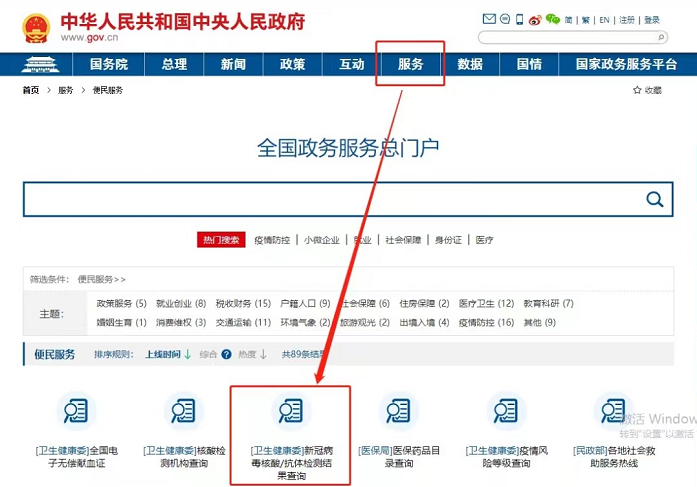This screenshot has height=487, width=697.
Task: Click the small magnifier in top search box
Action: click(661, 37)
